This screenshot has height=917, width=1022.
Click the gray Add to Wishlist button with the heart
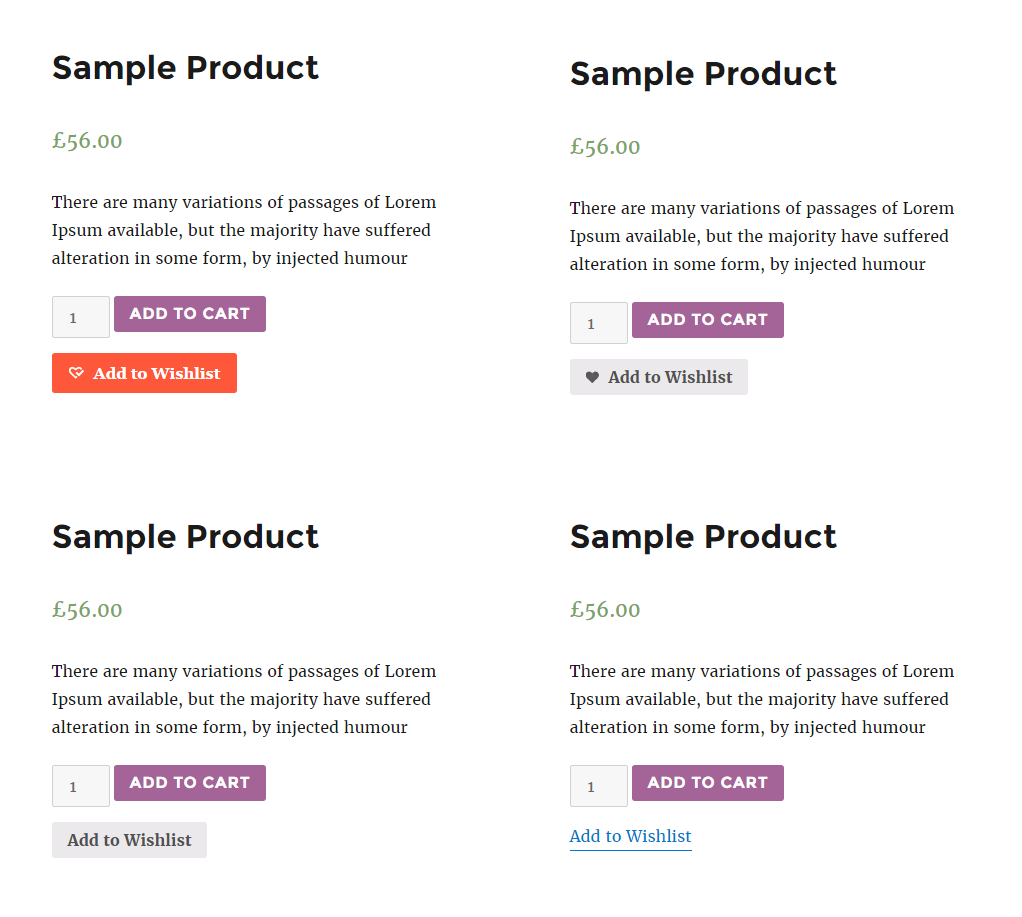(658, 377)
